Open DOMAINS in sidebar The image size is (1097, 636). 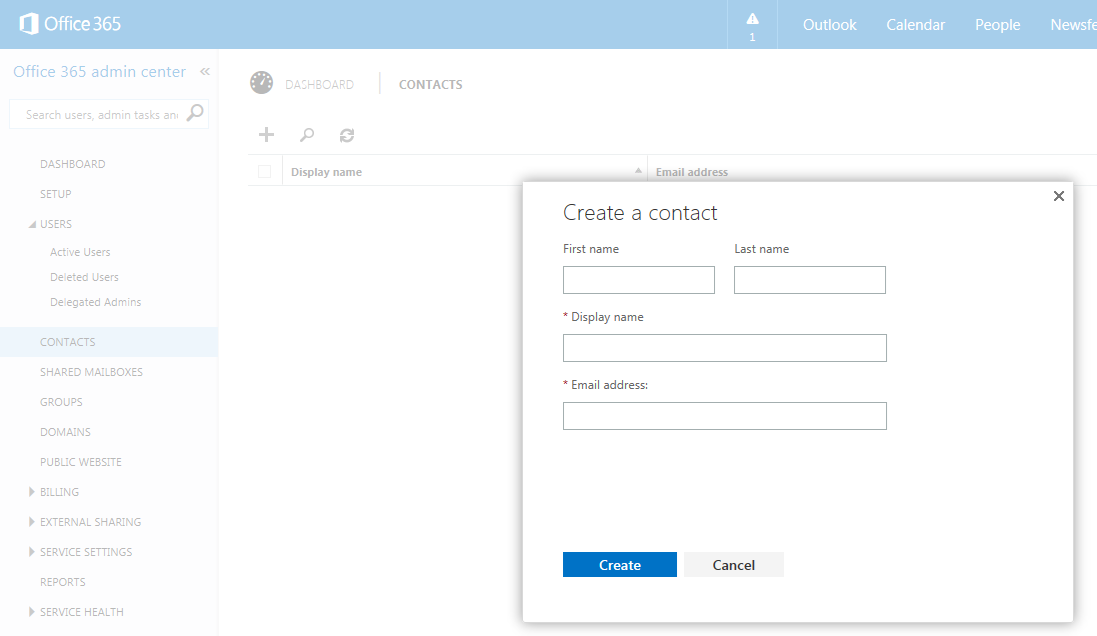(65, 432)
